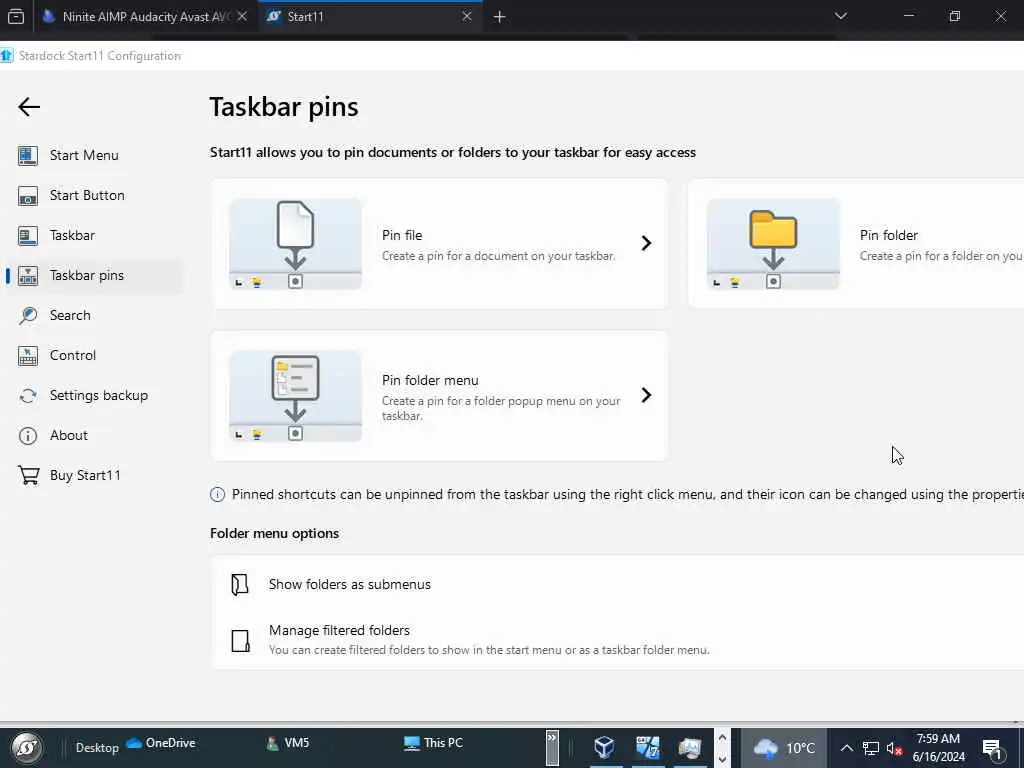Click the tab overview icon at top-left
1024x768 pixels.
16,16
